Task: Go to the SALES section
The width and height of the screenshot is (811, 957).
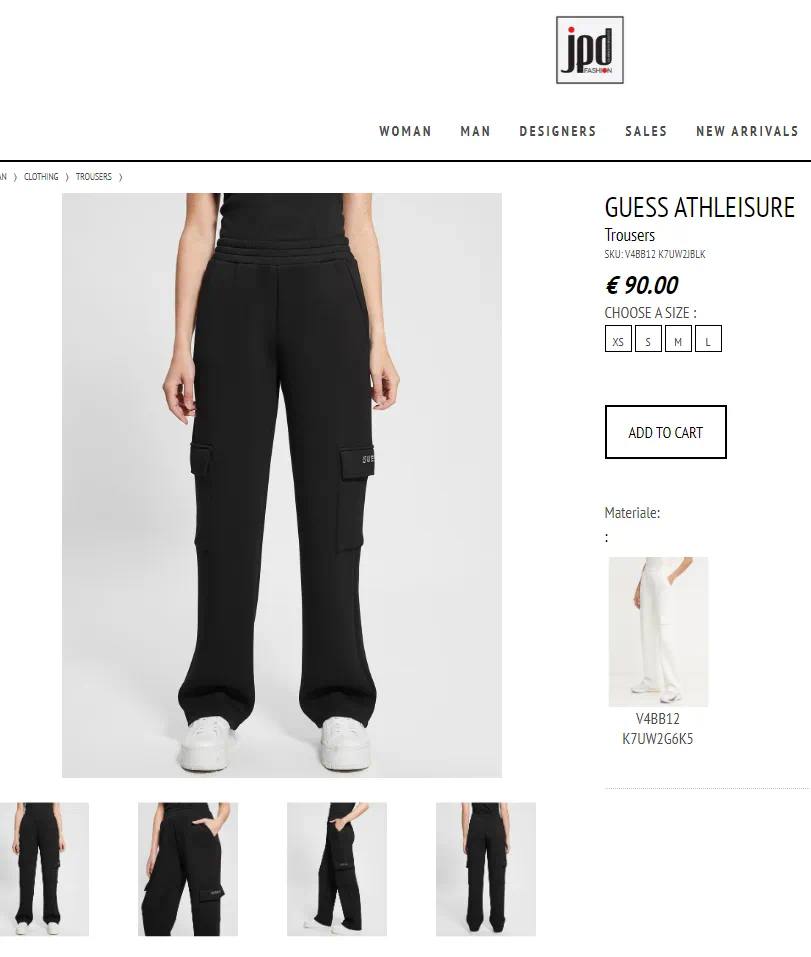Action: point(646,131)
